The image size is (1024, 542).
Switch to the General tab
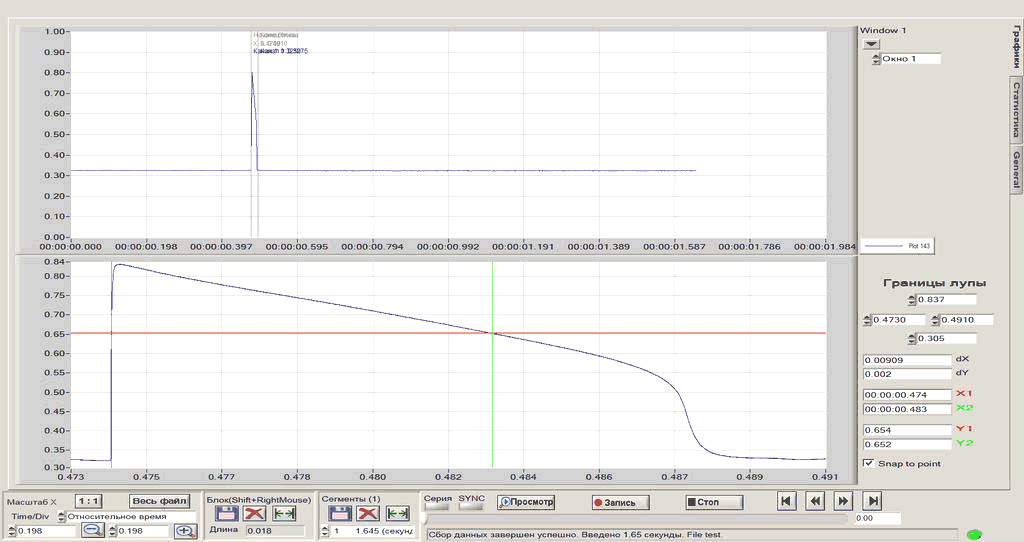tap(1016, 170)
